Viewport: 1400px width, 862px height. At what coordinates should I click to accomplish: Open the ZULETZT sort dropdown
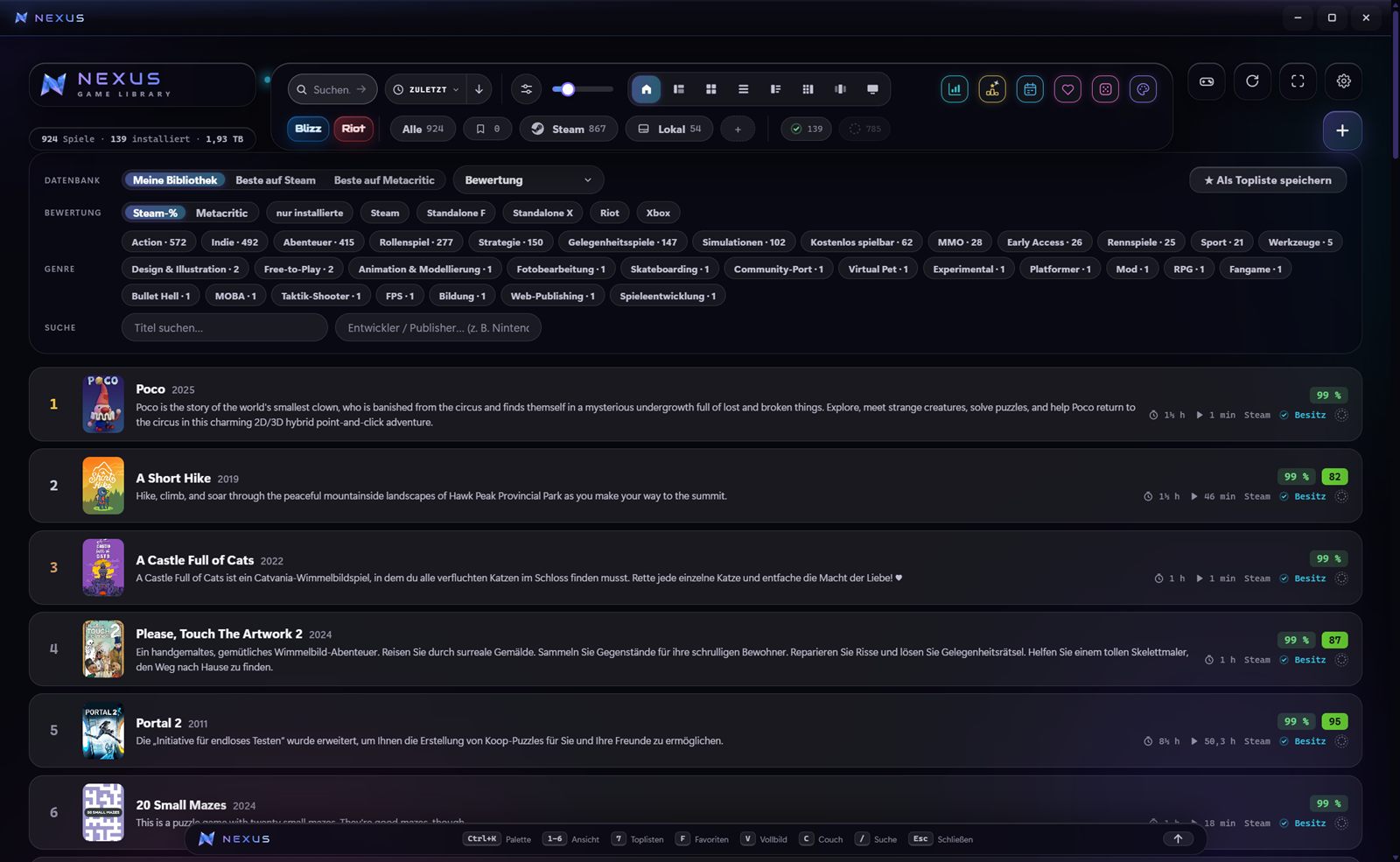click(425, 89)
